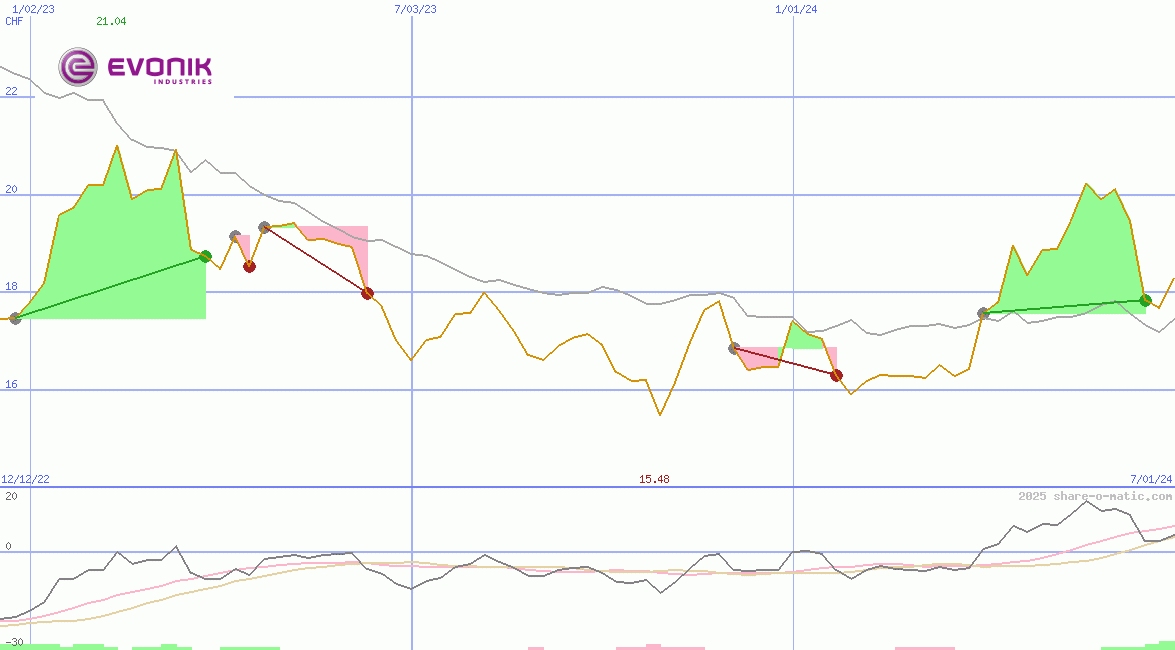Select the 15.48 low price label

coord(655,478)
